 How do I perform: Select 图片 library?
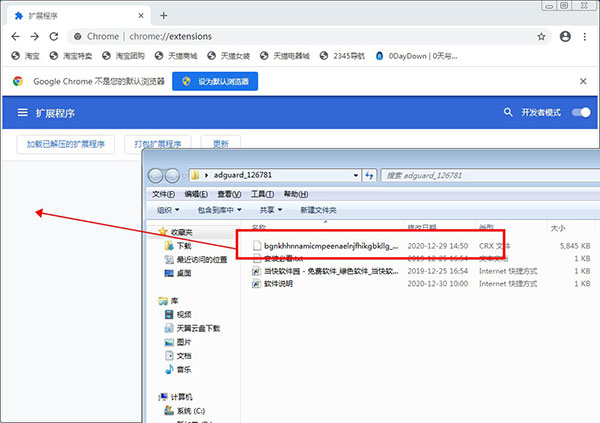tap(178, 342)
